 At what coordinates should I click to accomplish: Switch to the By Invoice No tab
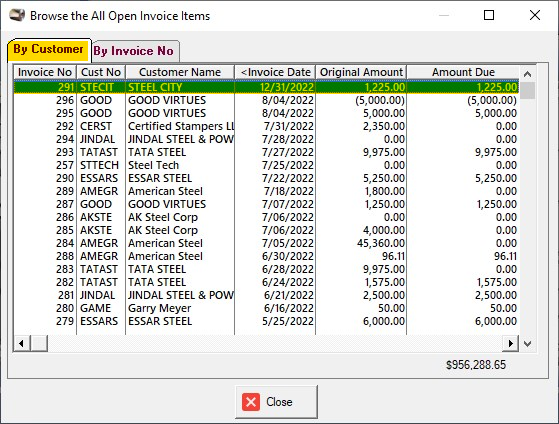(136, 51)
